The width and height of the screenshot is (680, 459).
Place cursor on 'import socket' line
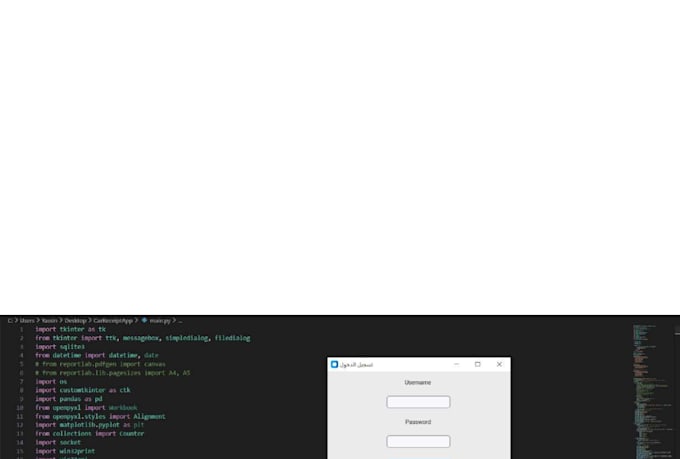(x=58, y=442)
